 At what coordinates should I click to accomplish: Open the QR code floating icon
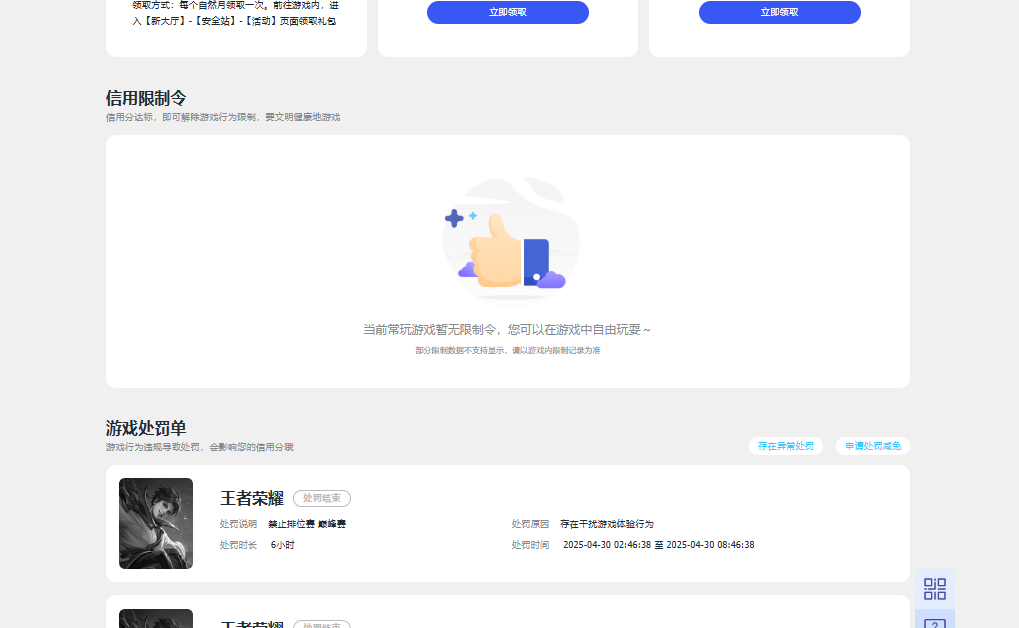(935, 589)
